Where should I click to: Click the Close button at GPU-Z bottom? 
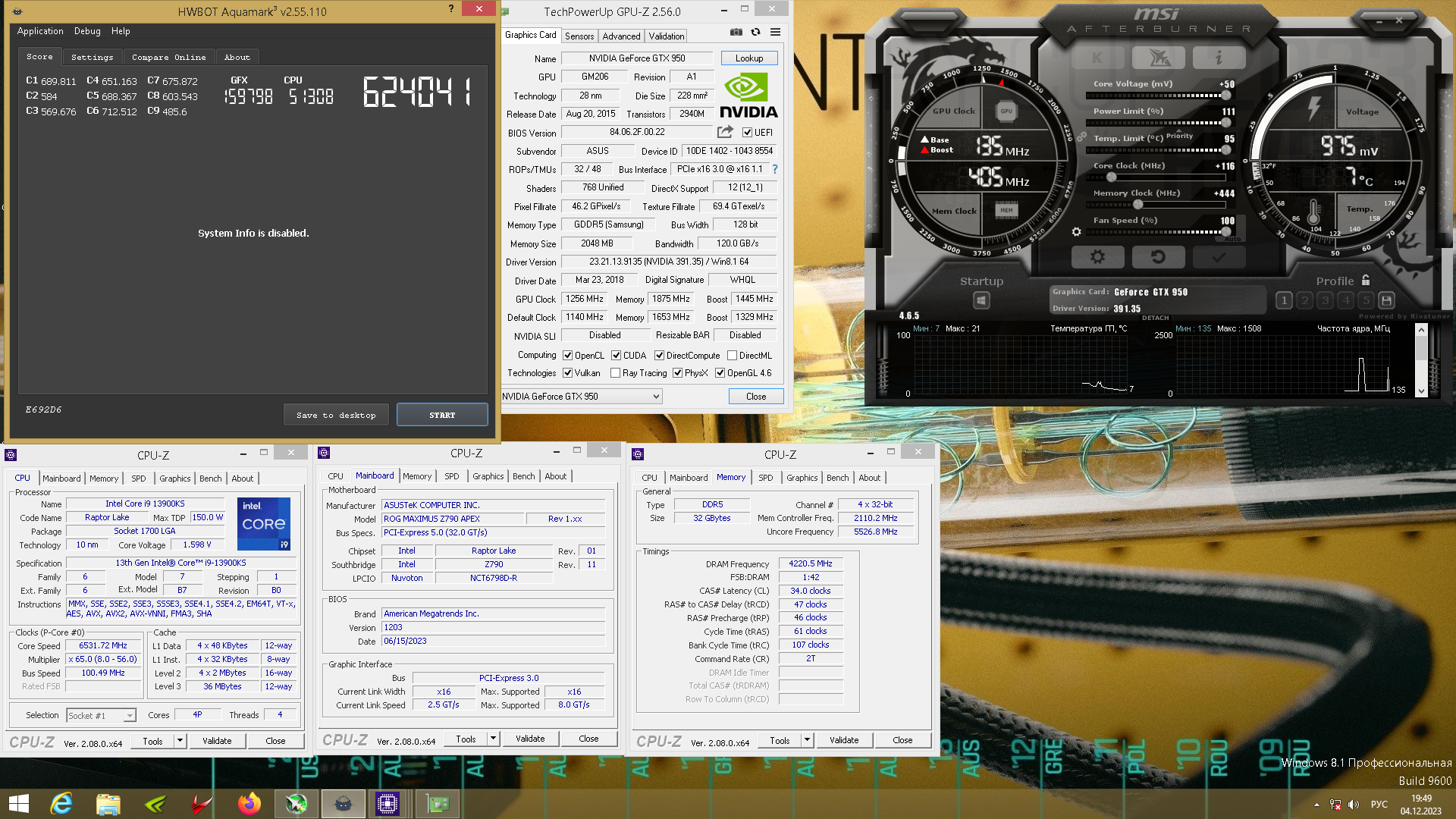point(756,397)
